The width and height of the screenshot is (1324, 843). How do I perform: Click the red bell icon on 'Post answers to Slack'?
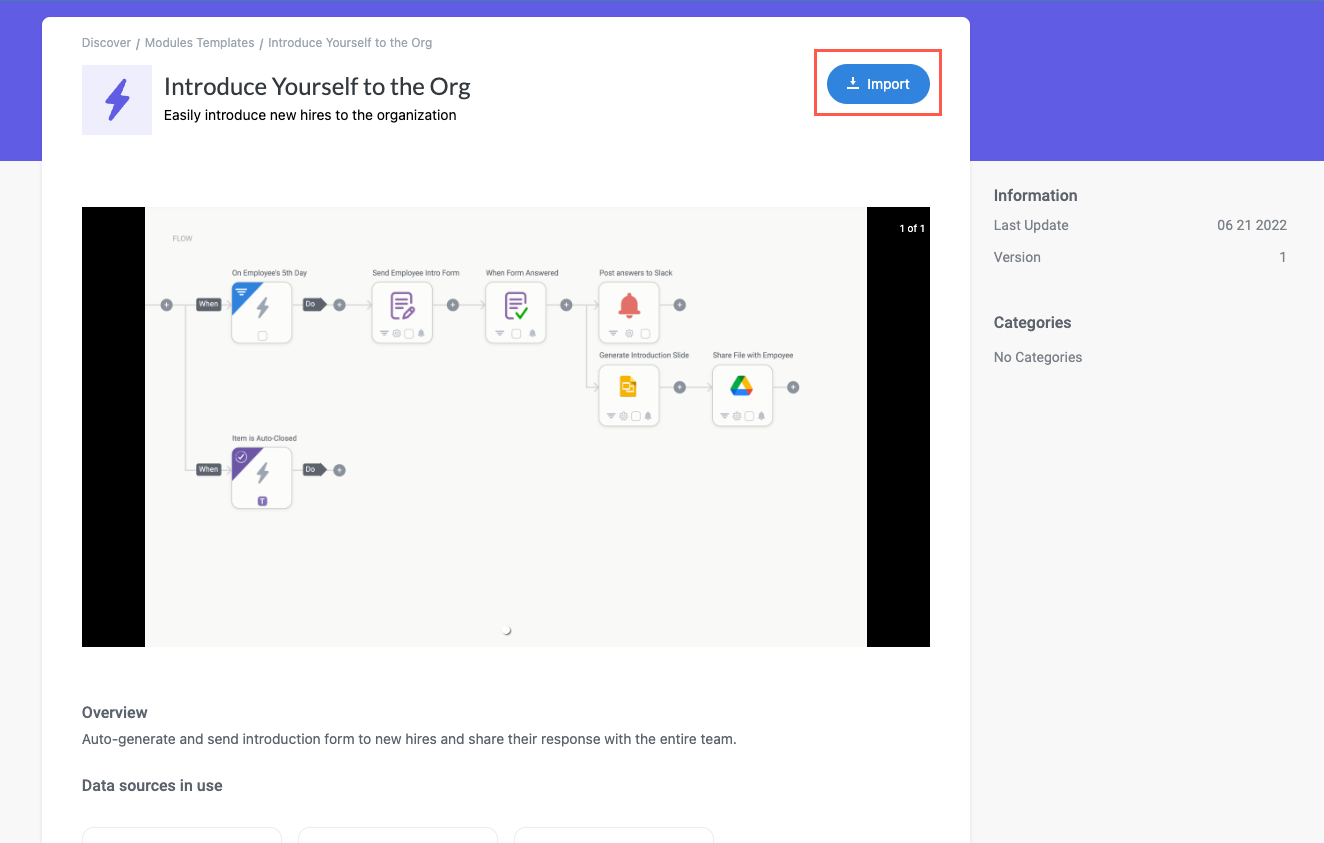coord(629,305)
